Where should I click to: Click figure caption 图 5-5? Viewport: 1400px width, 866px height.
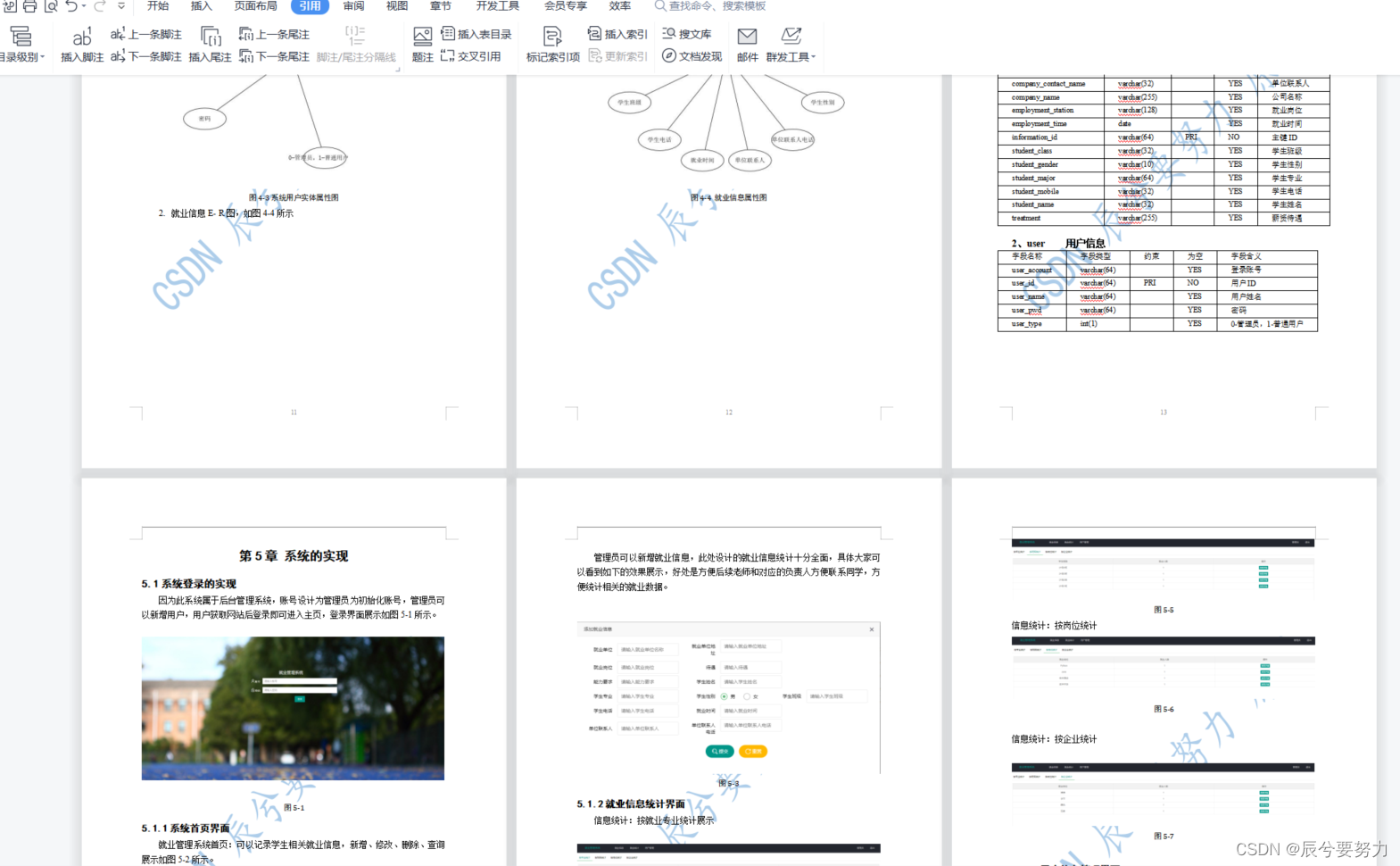(x=1164, y=610)
